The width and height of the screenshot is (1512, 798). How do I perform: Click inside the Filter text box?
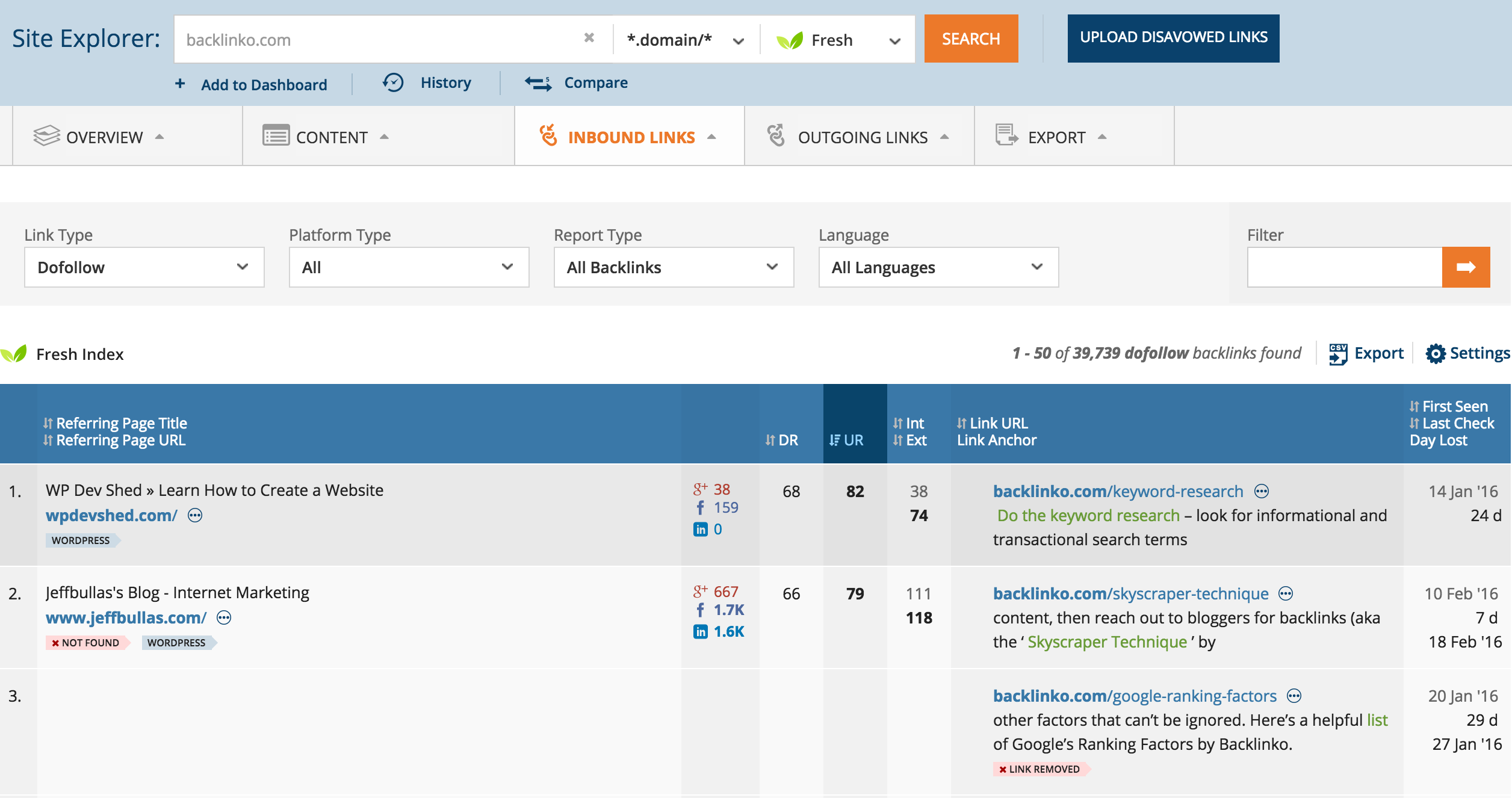[1345, 267]
